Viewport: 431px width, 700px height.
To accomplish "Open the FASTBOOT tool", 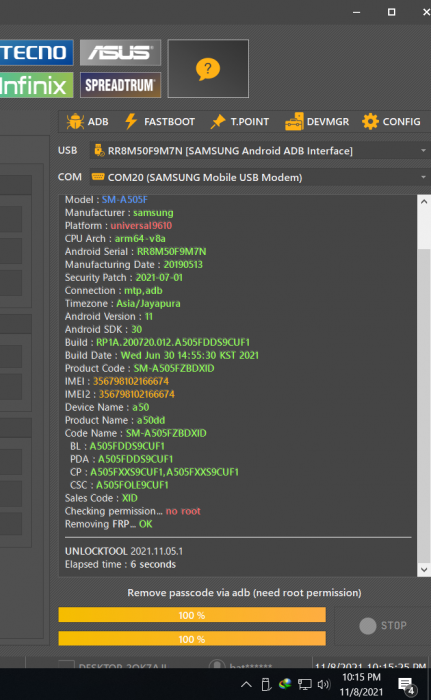I will coord(160,121).
